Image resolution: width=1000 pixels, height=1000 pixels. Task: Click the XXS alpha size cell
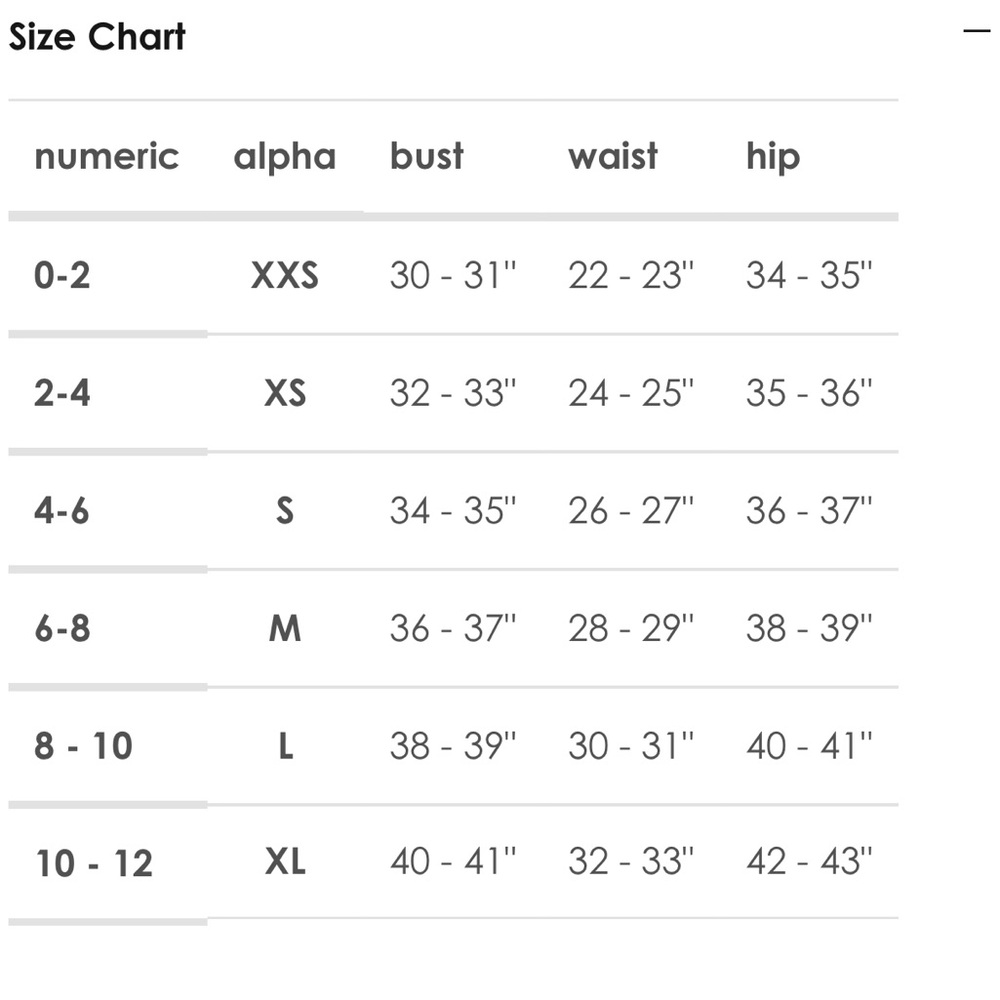coord(284,276)
